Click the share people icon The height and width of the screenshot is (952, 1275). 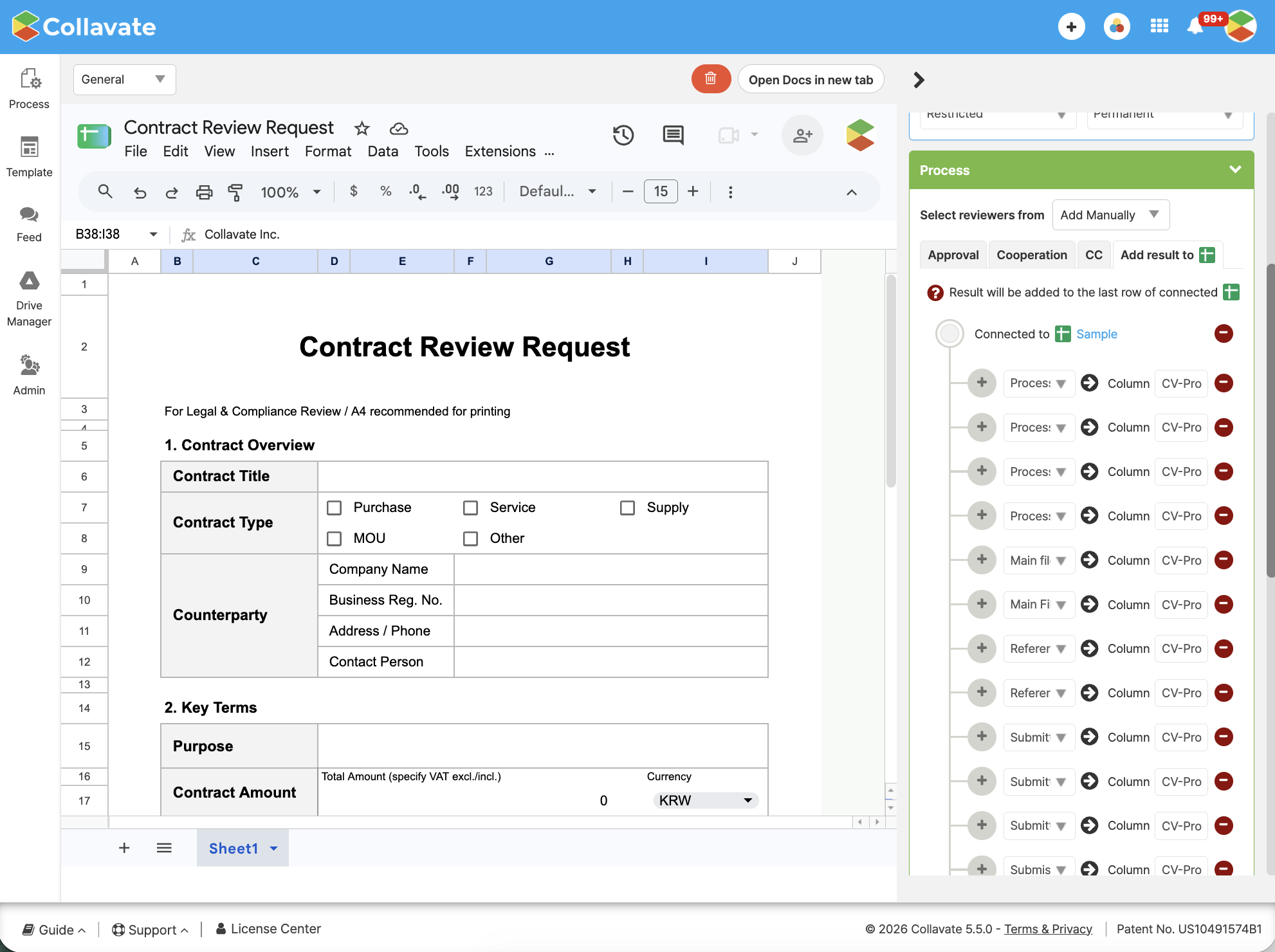tap(802, 135)
